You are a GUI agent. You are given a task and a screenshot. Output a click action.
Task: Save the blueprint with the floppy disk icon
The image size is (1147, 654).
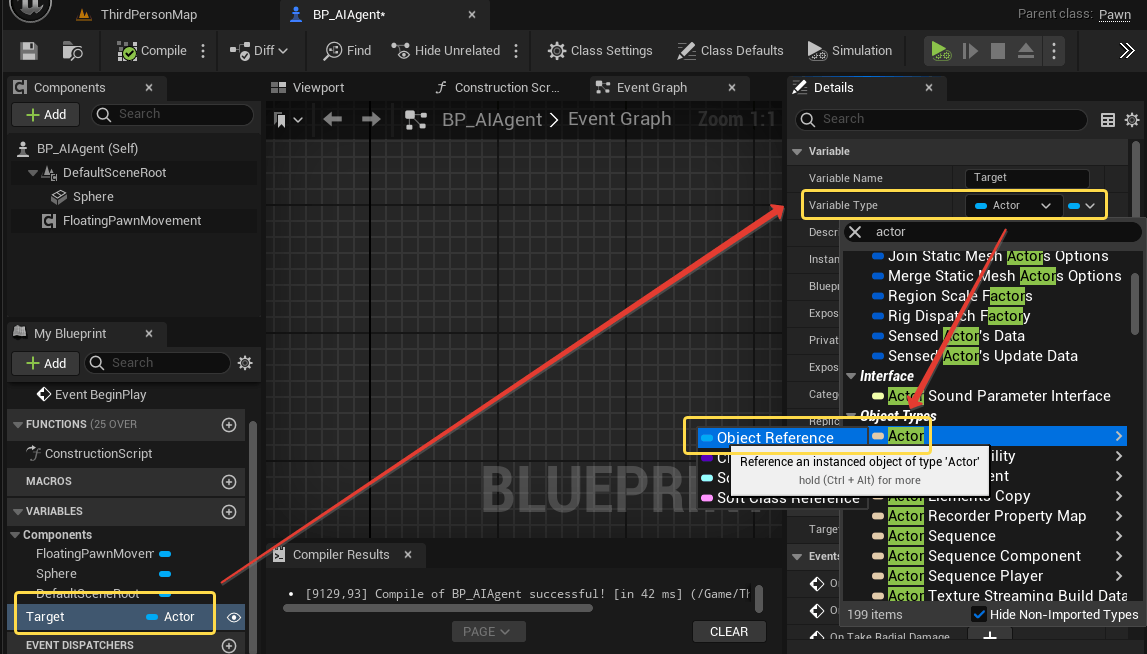pyautogui.click(x=29, y=50)
